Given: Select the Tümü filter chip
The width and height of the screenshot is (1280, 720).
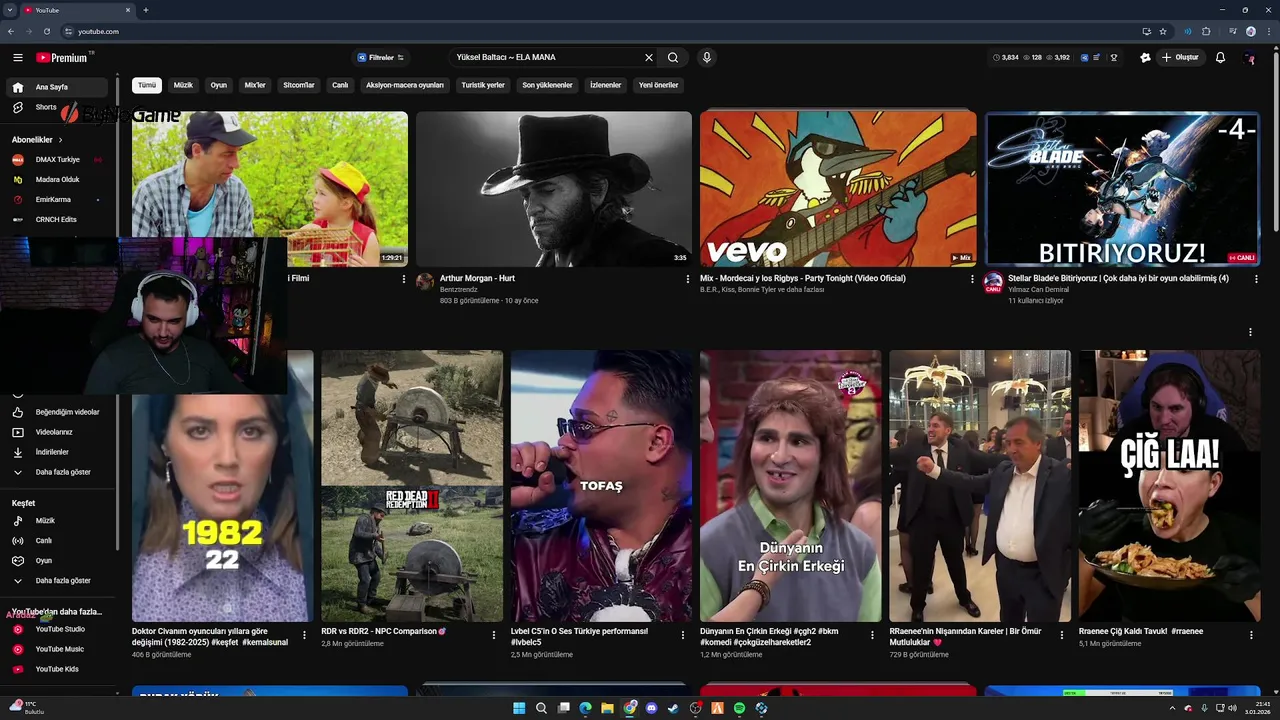Looking at the screenshot, I should 147,85.
